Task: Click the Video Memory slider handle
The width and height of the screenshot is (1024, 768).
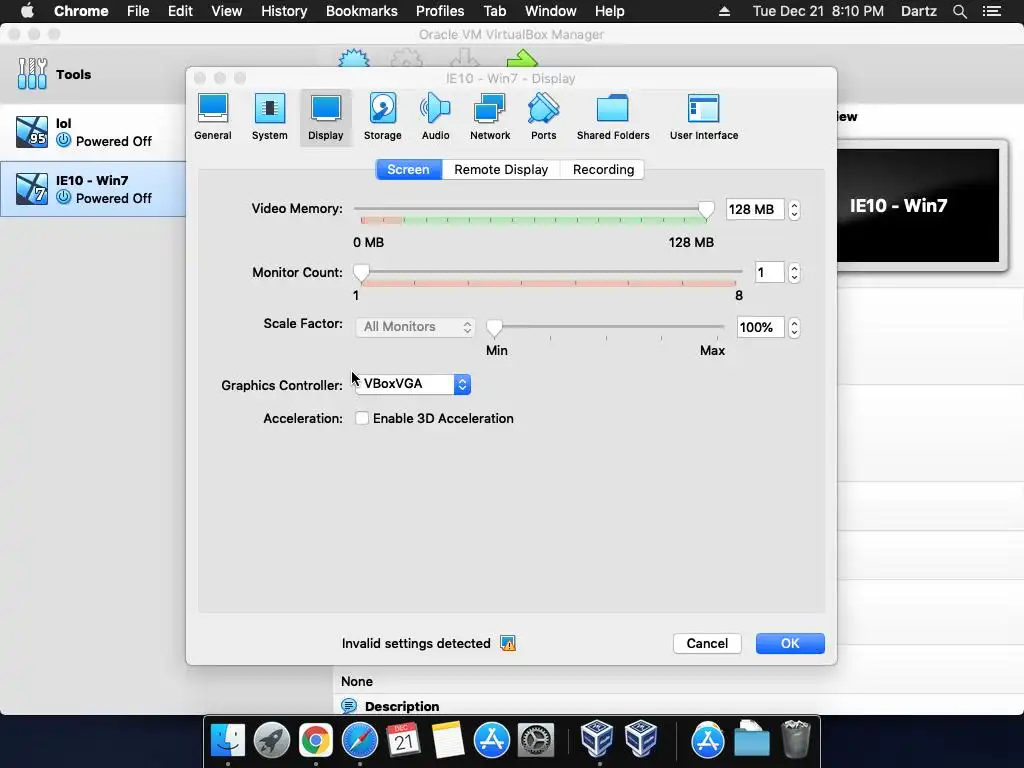Action: [706, 210]
